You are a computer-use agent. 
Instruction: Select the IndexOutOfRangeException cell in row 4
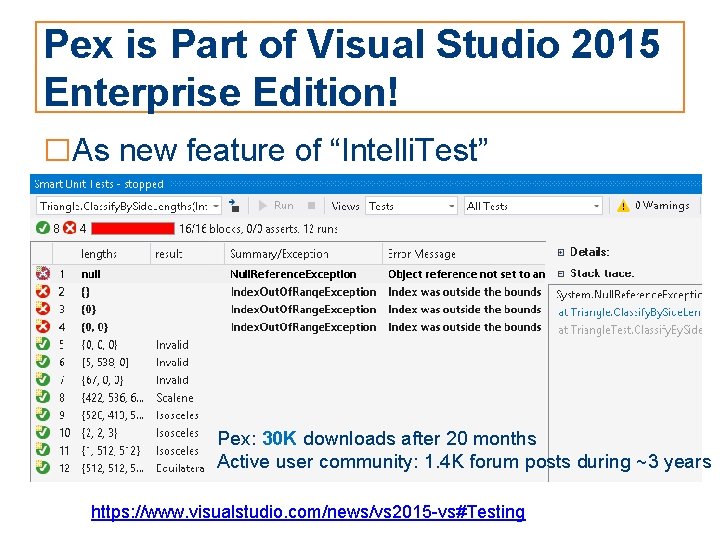click(303, 327)
